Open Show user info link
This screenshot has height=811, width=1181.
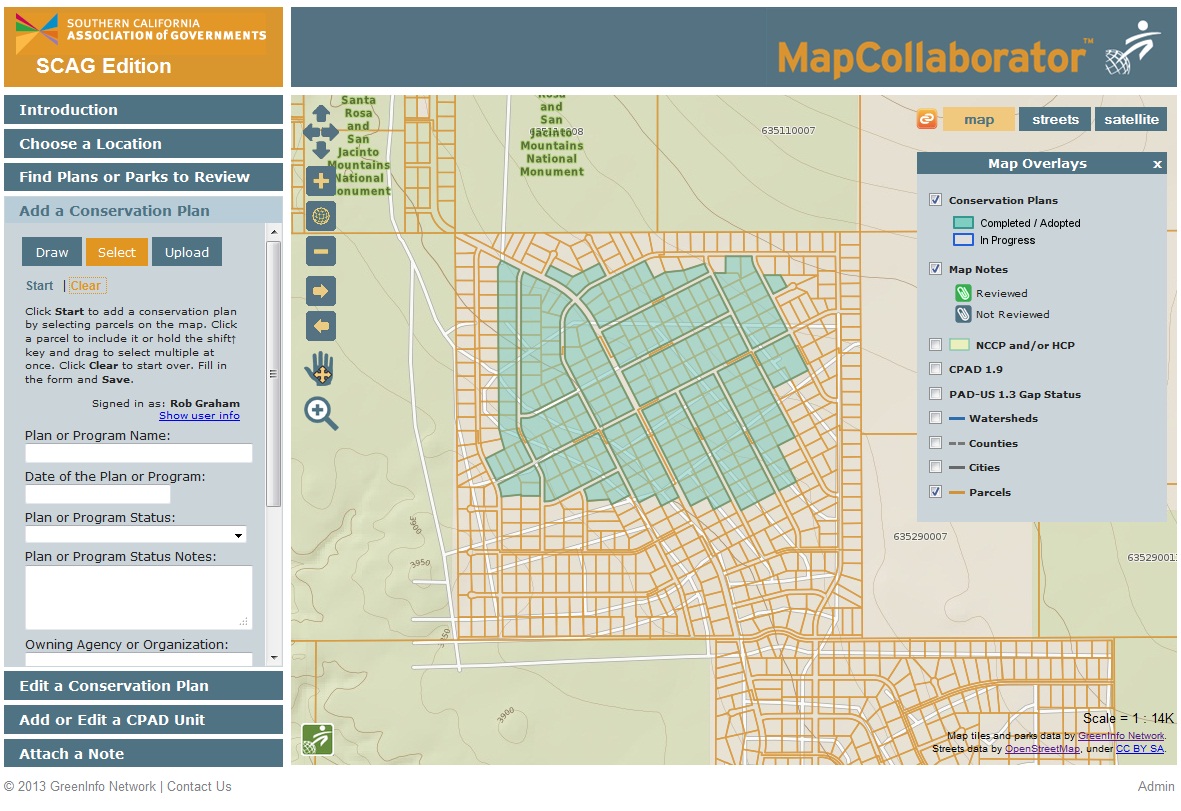tap(200, 416)
